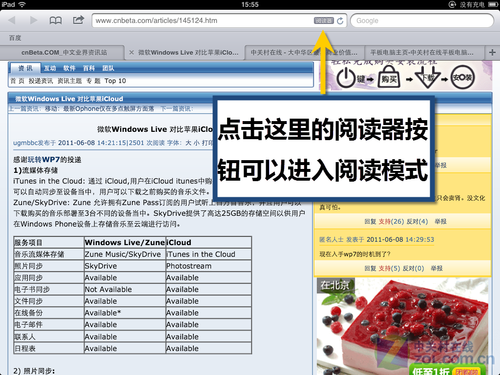Tap the Reader button in address bar
The width and height of the screenshot is (500, 375).
[324, 21]
